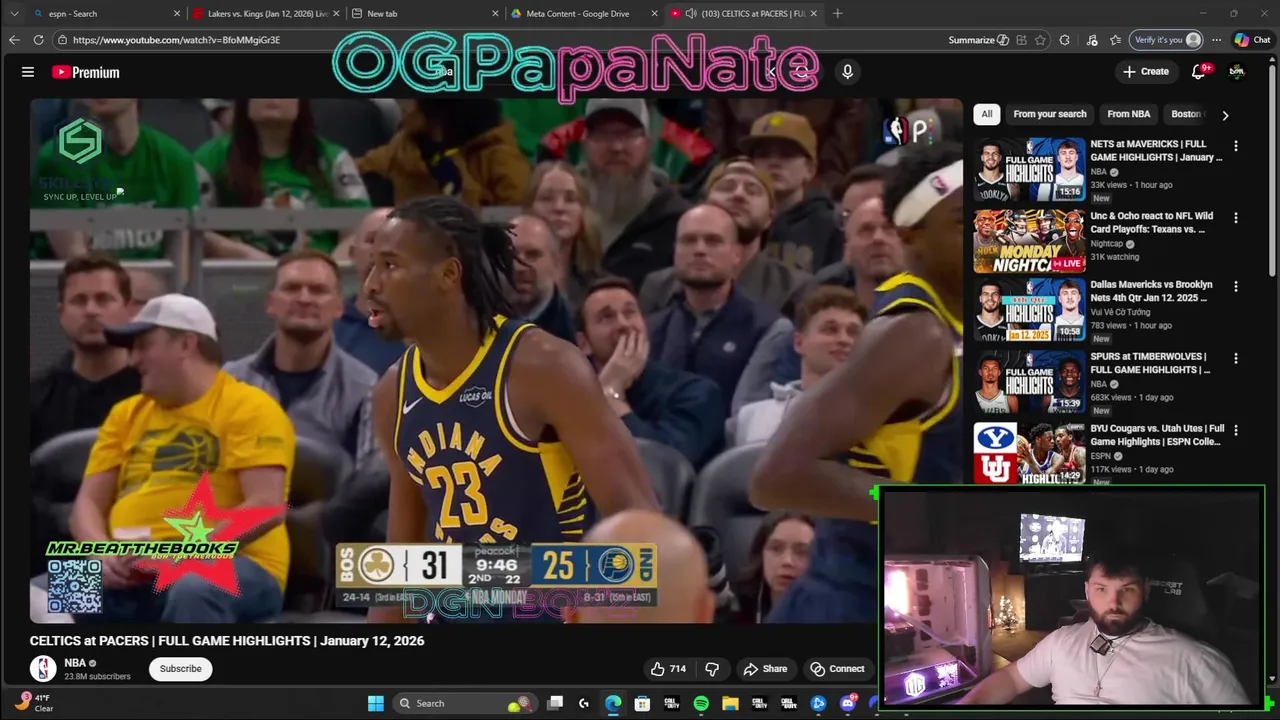Screen dimensions: 1280x720
Task: Click the Summarize button in address bar
Action: point(978,40)
